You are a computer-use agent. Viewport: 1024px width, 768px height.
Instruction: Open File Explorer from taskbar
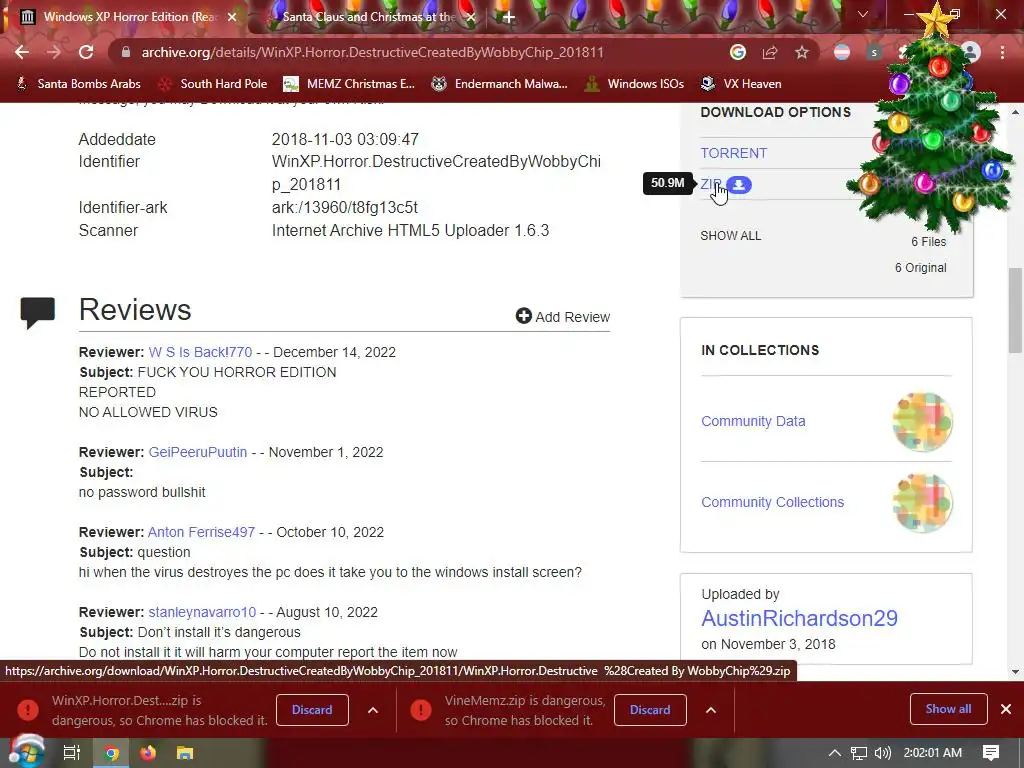point(185,754)
